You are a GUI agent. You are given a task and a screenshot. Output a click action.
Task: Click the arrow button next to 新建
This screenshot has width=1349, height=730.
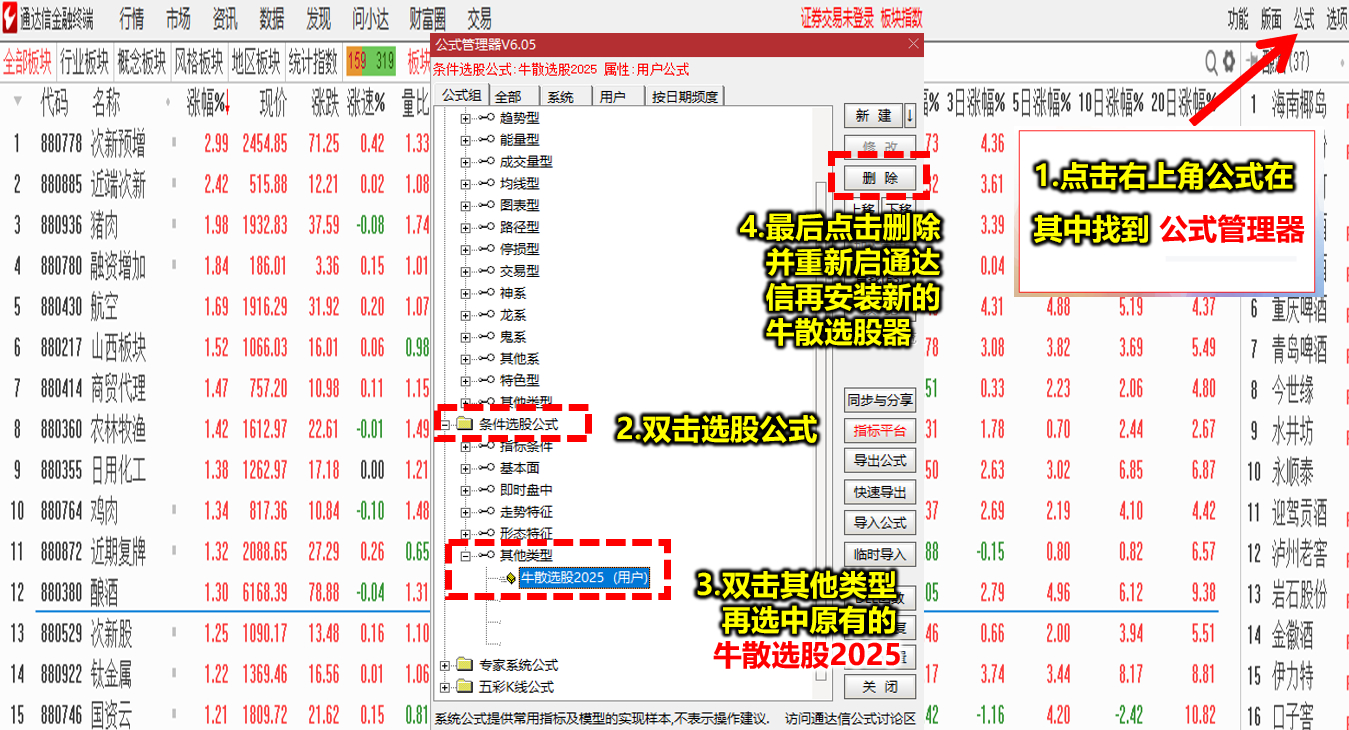[x=909, y=116]
